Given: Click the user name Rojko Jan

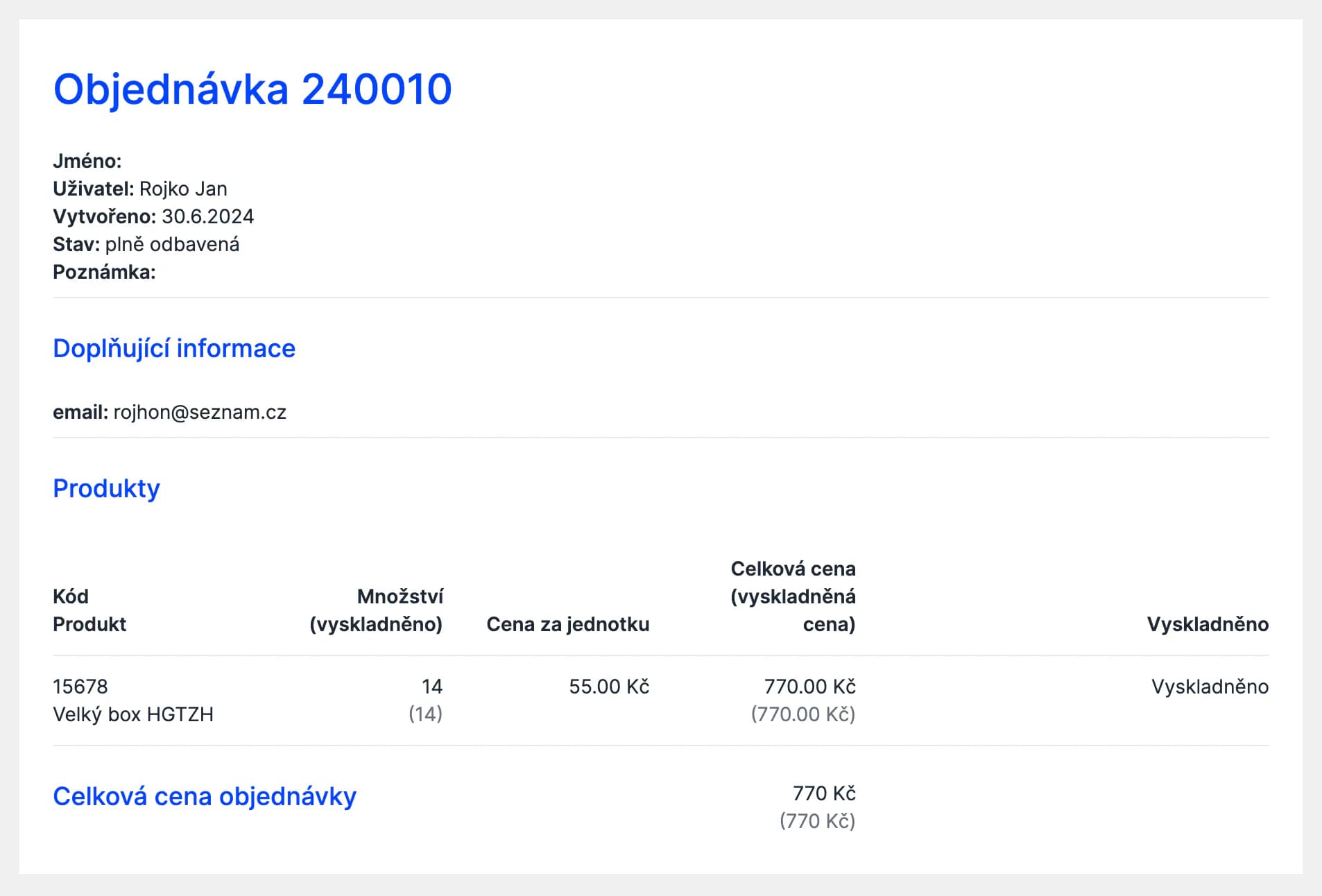Looking at the screenshot, I should 183,189.
